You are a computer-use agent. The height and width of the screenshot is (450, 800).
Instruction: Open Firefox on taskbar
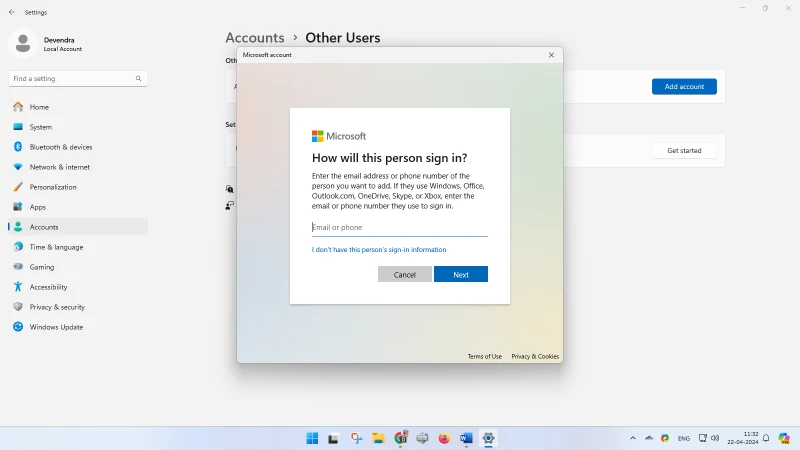coord(444,438)
